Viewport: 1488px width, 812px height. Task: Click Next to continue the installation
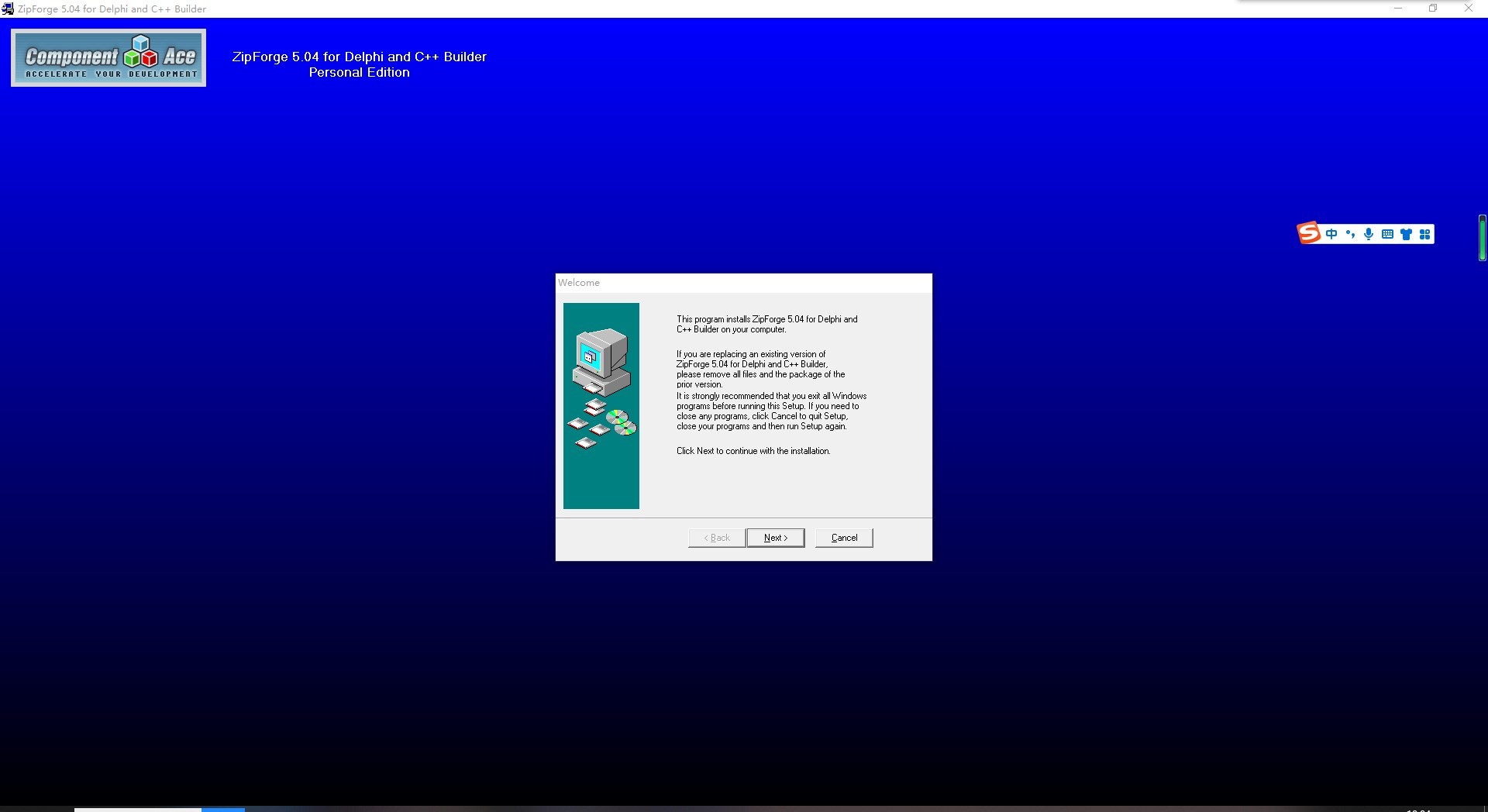point(775,538)
